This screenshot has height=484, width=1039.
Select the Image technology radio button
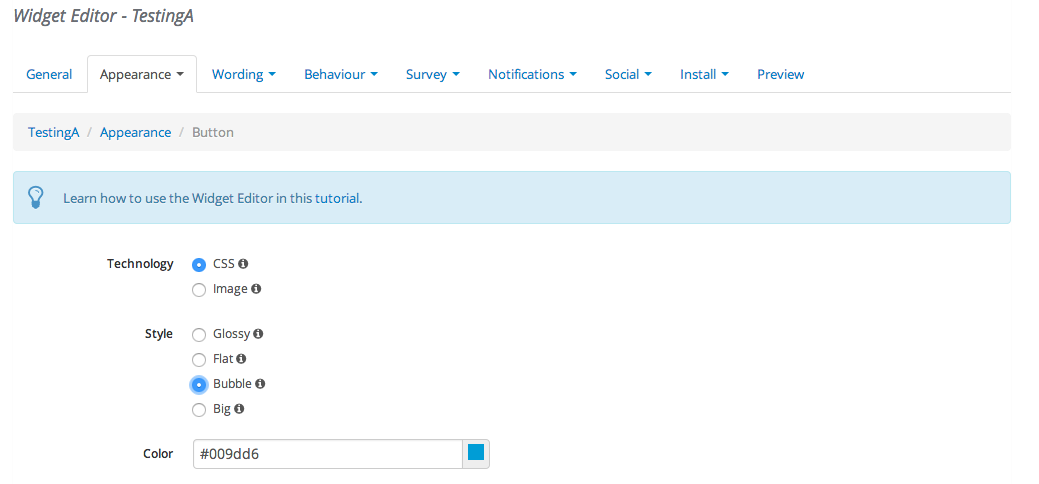click(199, 290)
